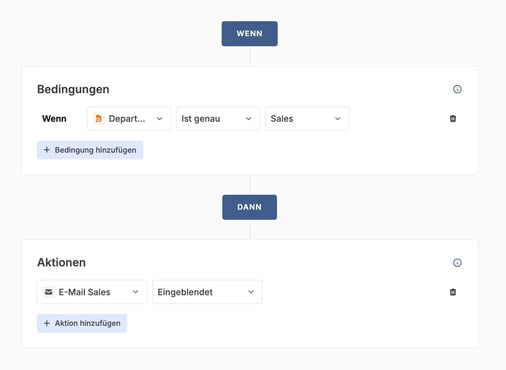Open the E-Mail Sales field dropdown
The image size is (506, 370).
pos(92,292)
